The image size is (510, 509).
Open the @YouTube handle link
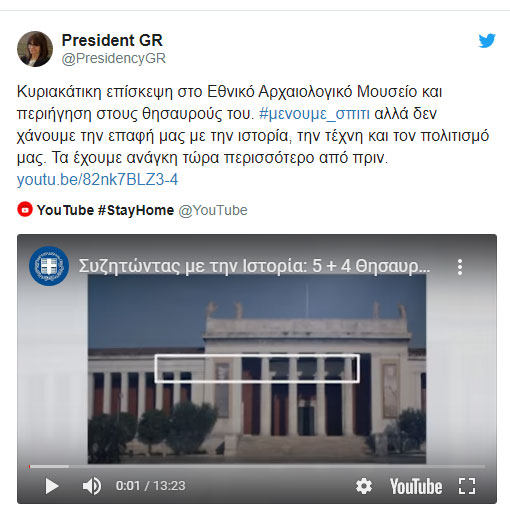[213, 210]
